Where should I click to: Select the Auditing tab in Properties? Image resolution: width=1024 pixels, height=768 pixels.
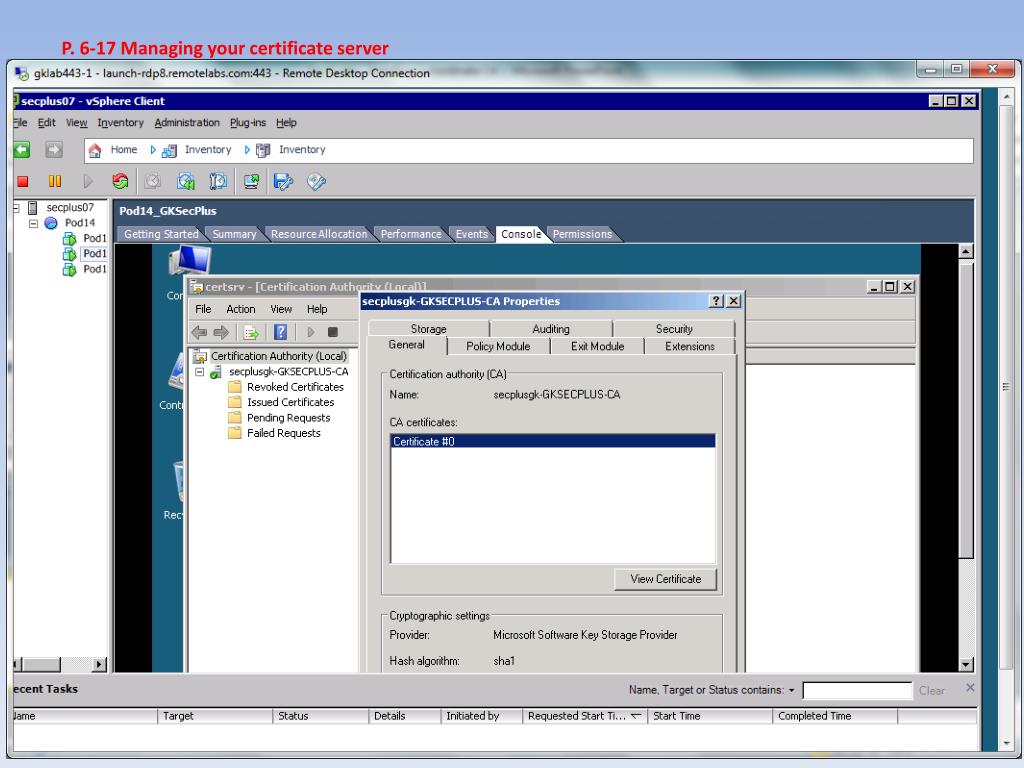pyautogui.click(x=551, y=328)
